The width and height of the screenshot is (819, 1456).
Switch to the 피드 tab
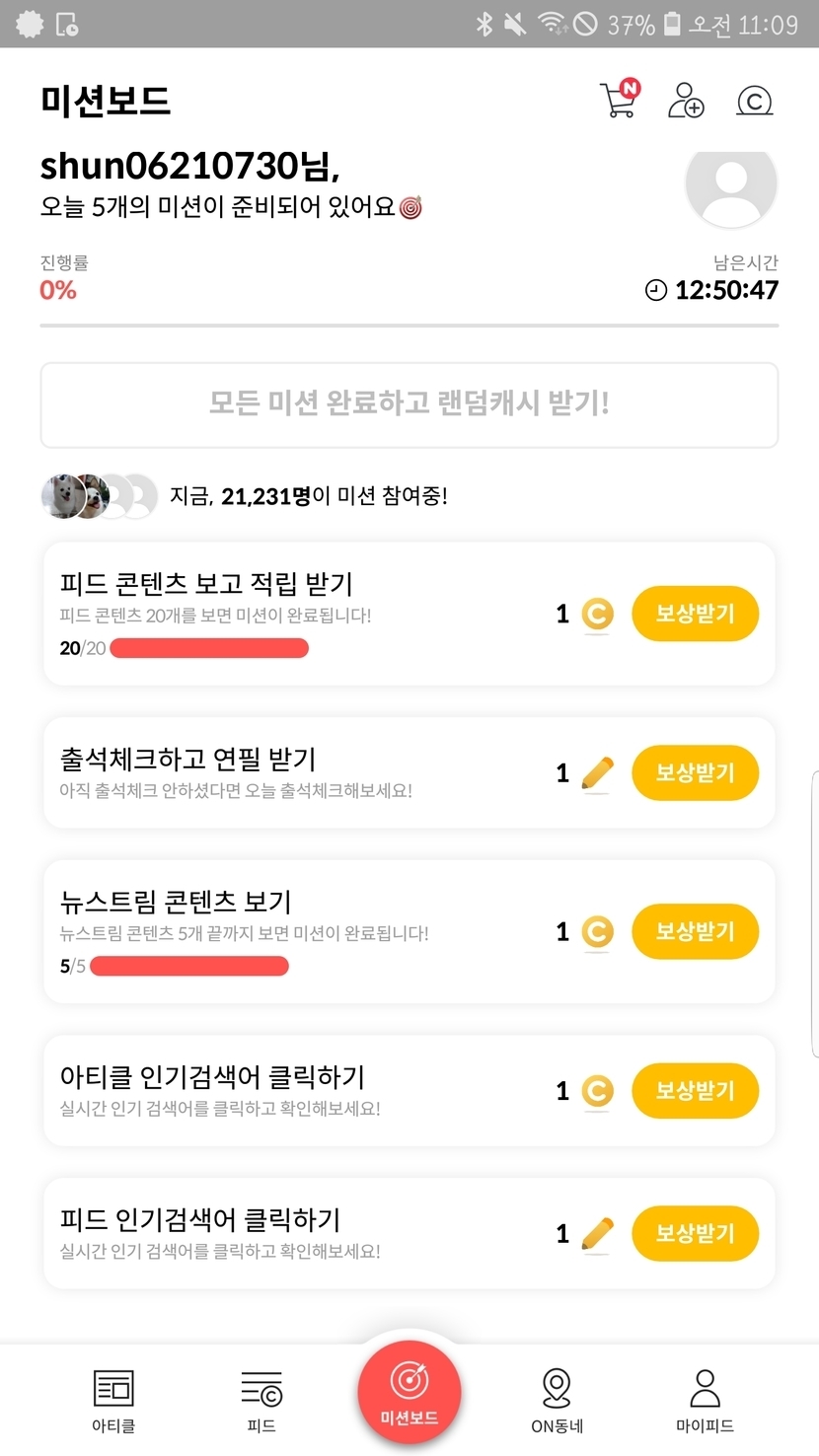(261, 1400)
